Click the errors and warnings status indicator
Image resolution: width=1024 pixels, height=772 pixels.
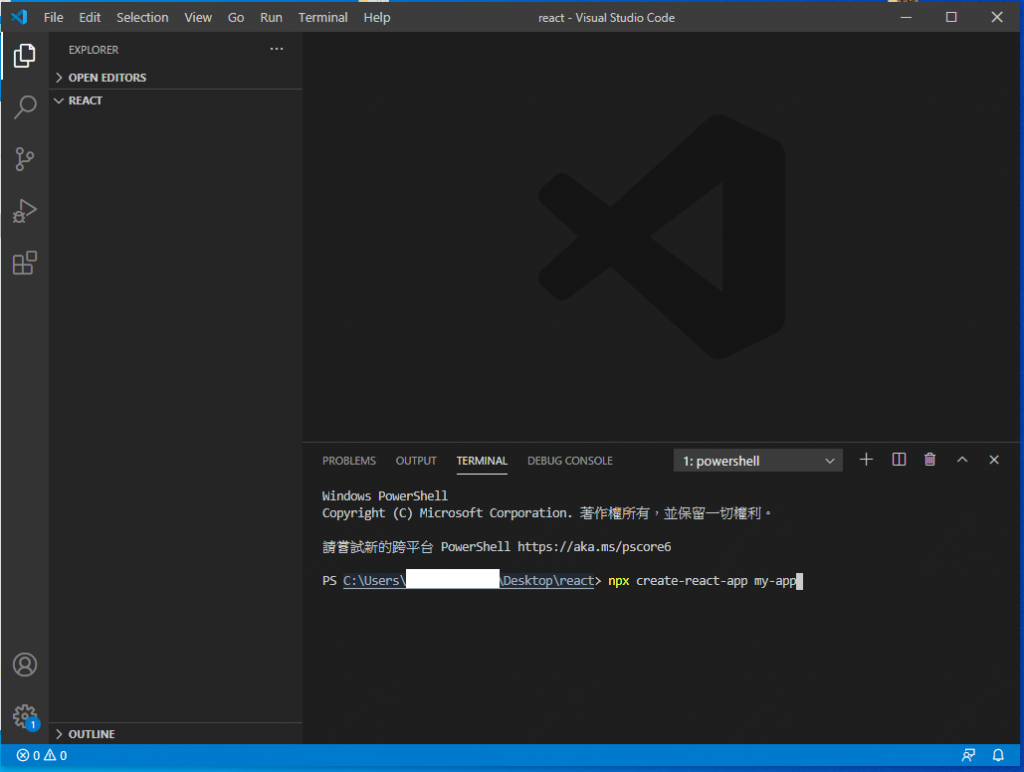42,756
